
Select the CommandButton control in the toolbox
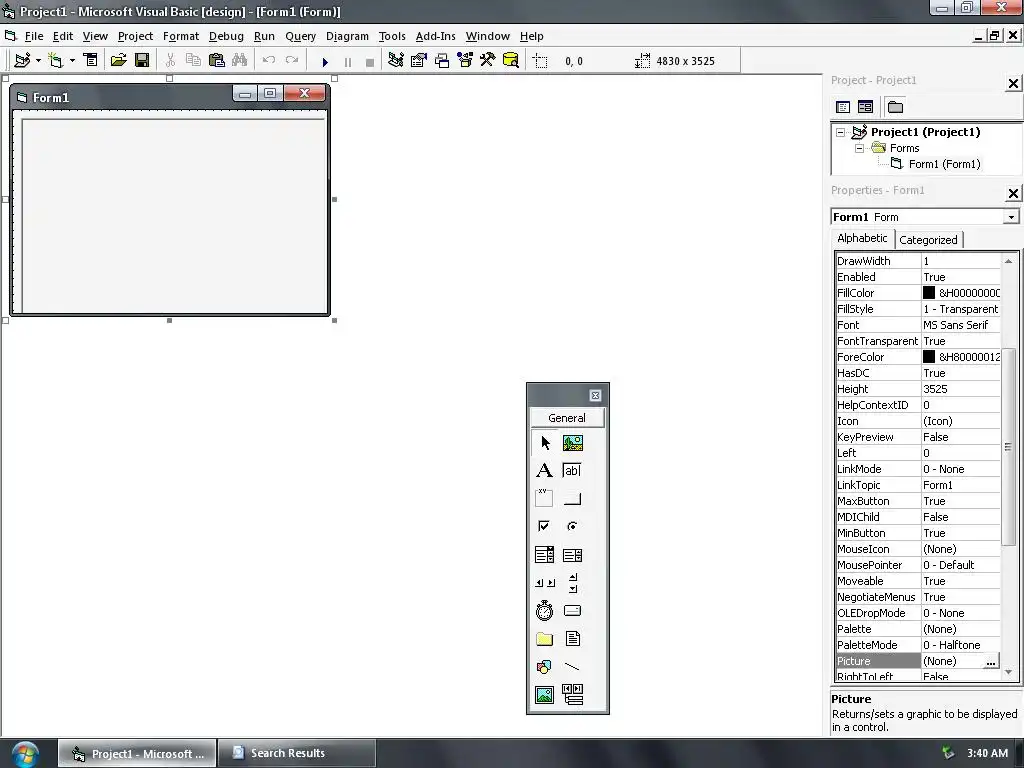(x=573, y=498)
